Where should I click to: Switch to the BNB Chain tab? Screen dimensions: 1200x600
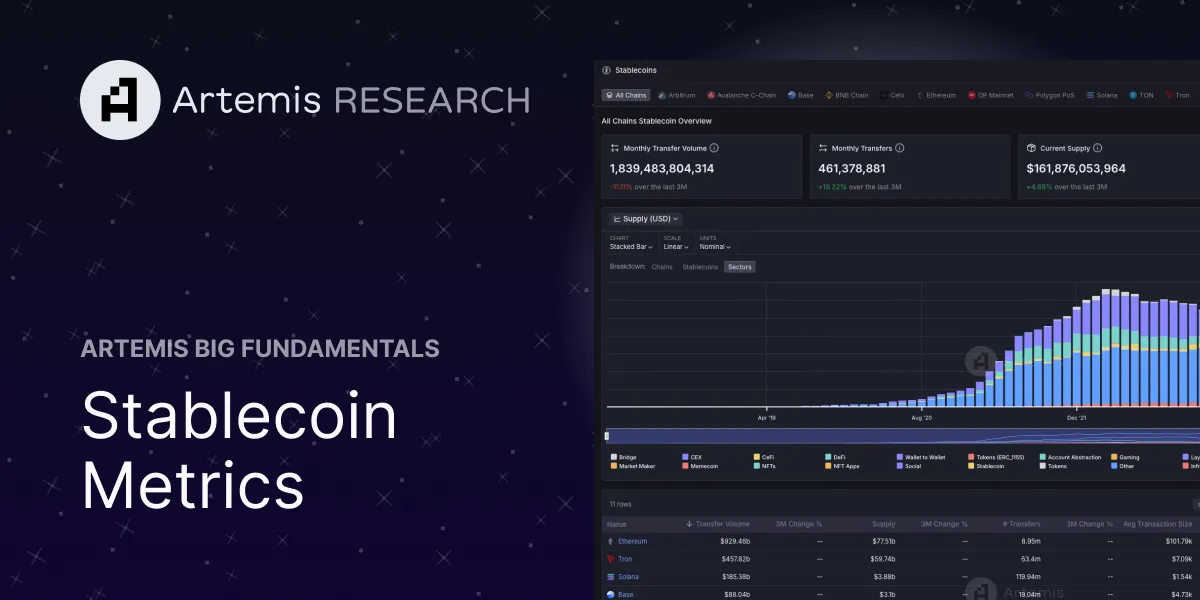point(846,95)
